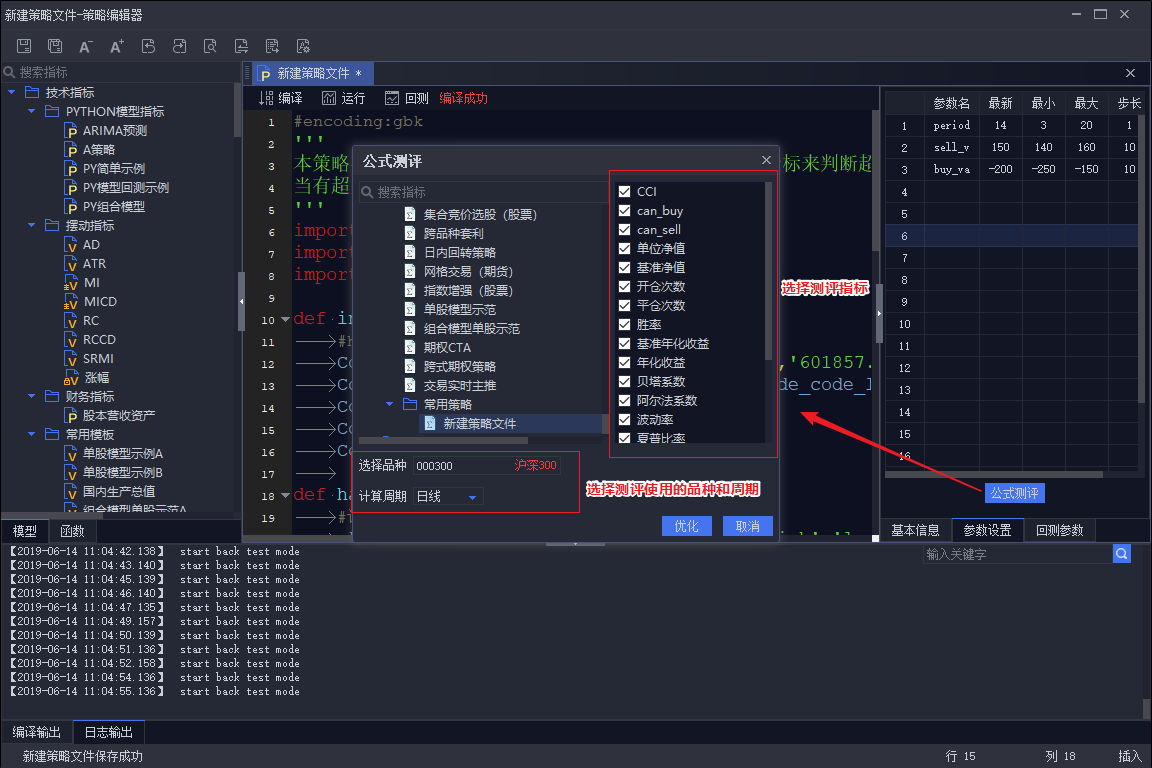The image size is (1152, 768).
Task: Click the Find/search document toolbar icon
Action: pyautogui.click(x=210, y=46)
